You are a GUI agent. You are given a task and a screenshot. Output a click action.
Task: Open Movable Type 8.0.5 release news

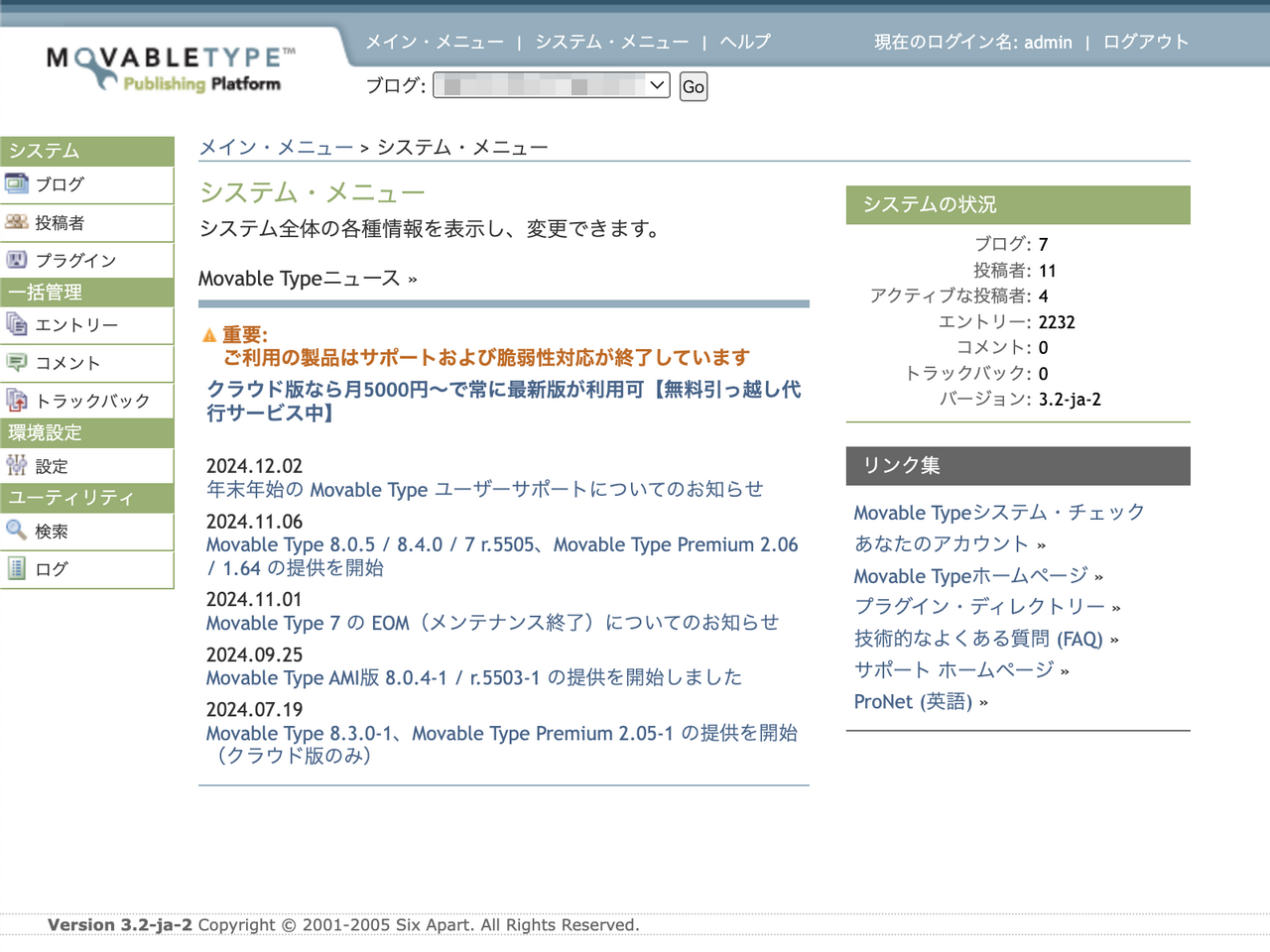[502, 556]
